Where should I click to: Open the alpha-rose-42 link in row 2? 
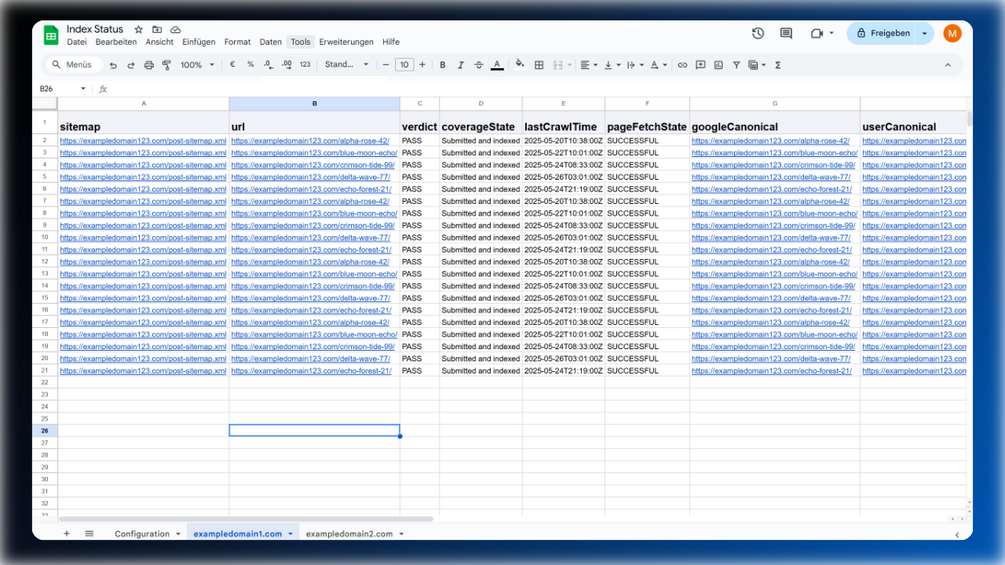(310, 140)
